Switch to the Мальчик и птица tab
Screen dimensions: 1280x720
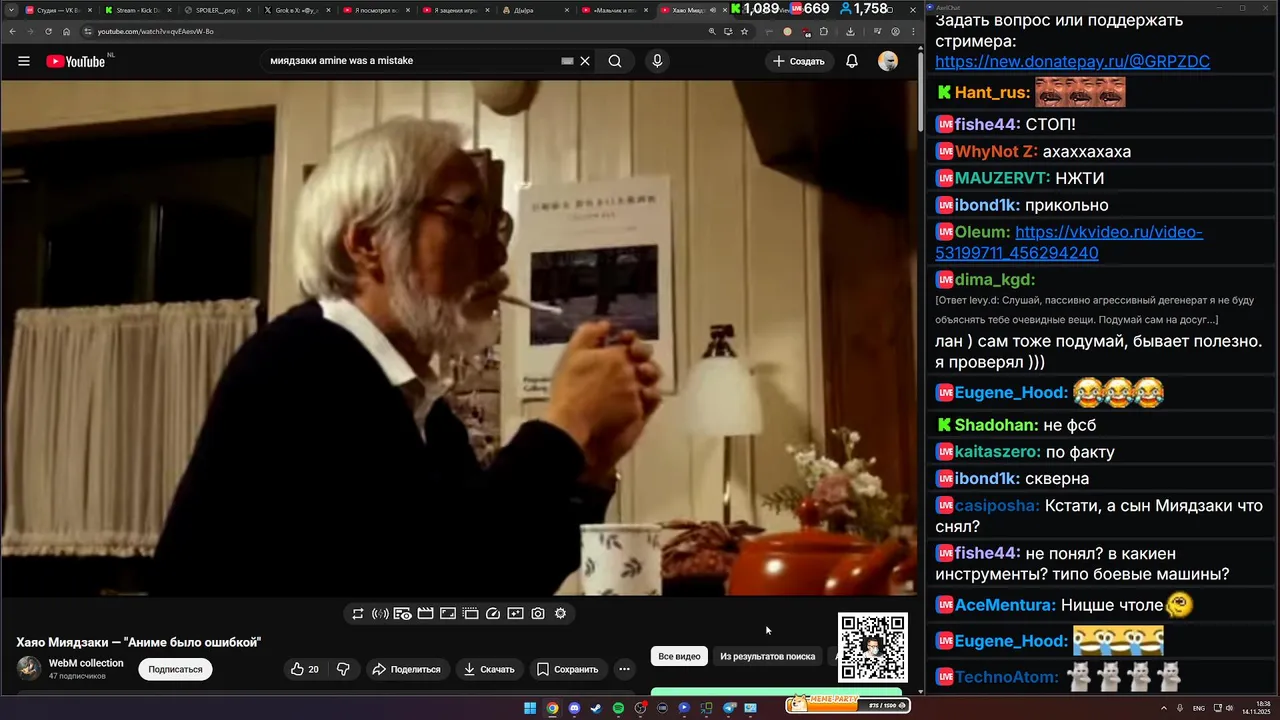614,10
